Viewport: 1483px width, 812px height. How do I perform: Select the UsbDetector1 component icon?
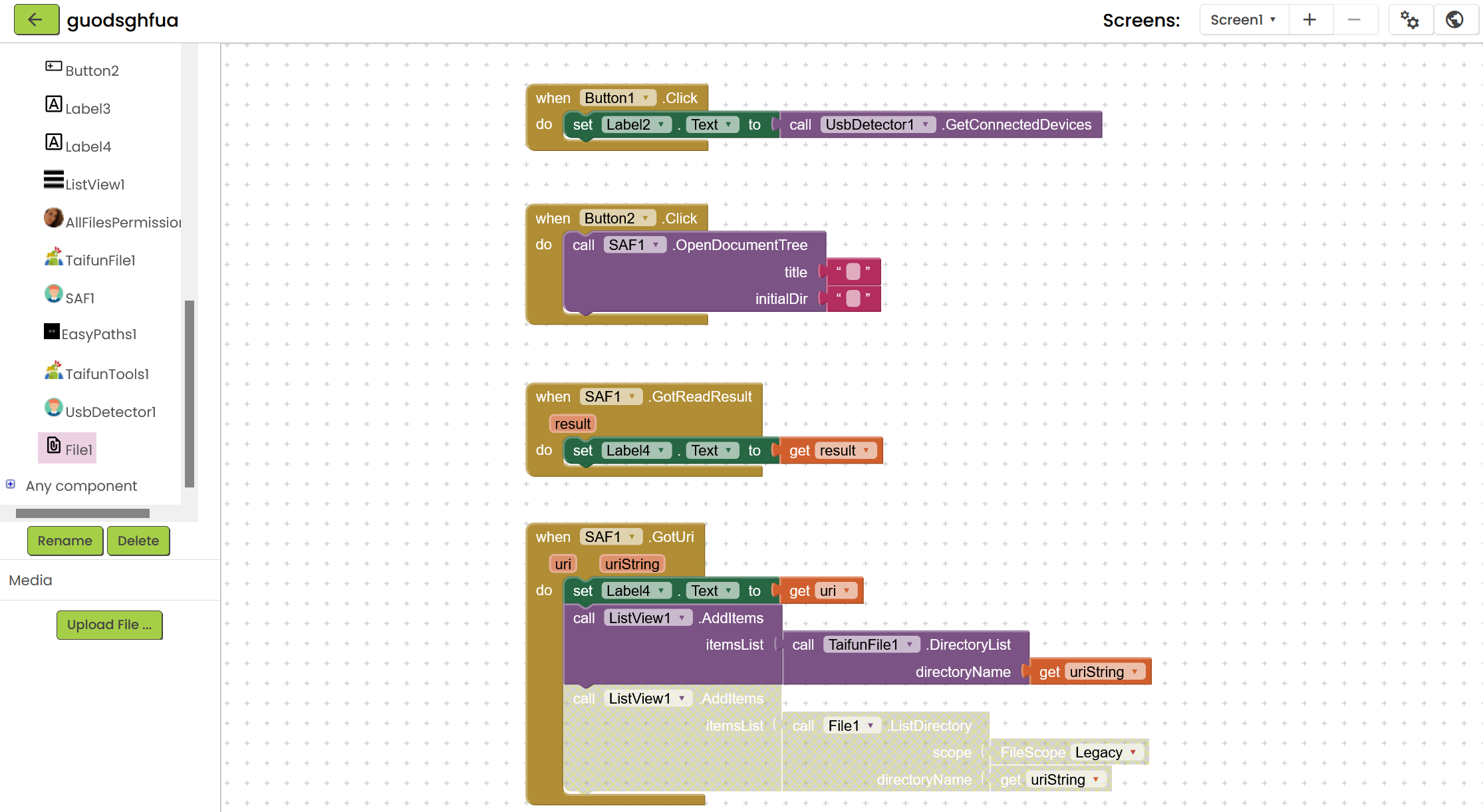53,408
